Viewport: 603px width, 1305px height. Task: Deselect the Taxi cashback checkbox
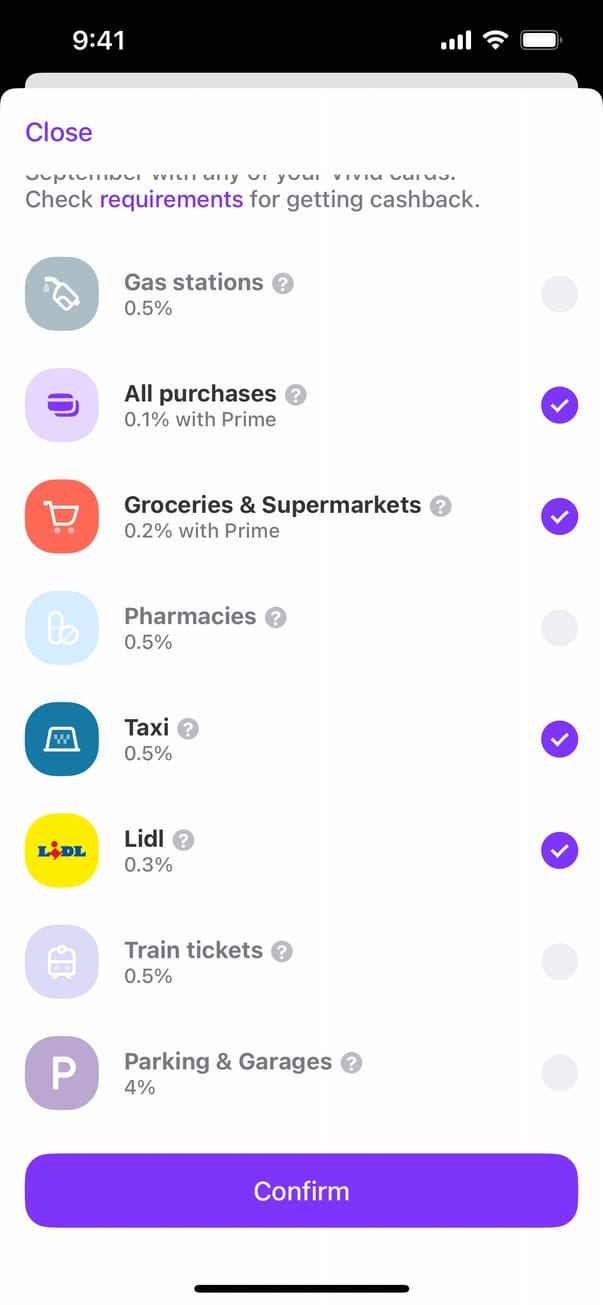[559, 739]
